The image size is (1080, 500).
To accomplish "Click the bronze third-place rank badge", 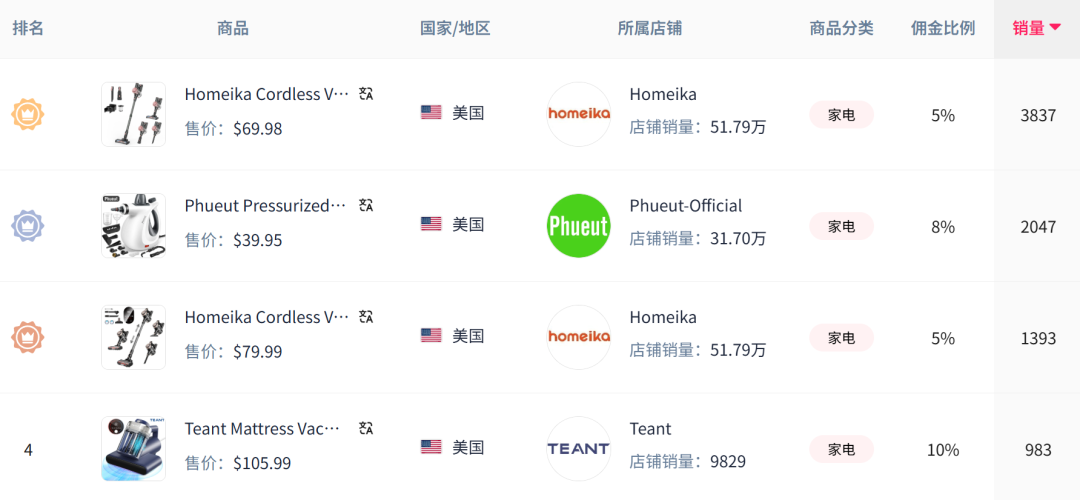I will pyautogui.click(x=27, y=337).
